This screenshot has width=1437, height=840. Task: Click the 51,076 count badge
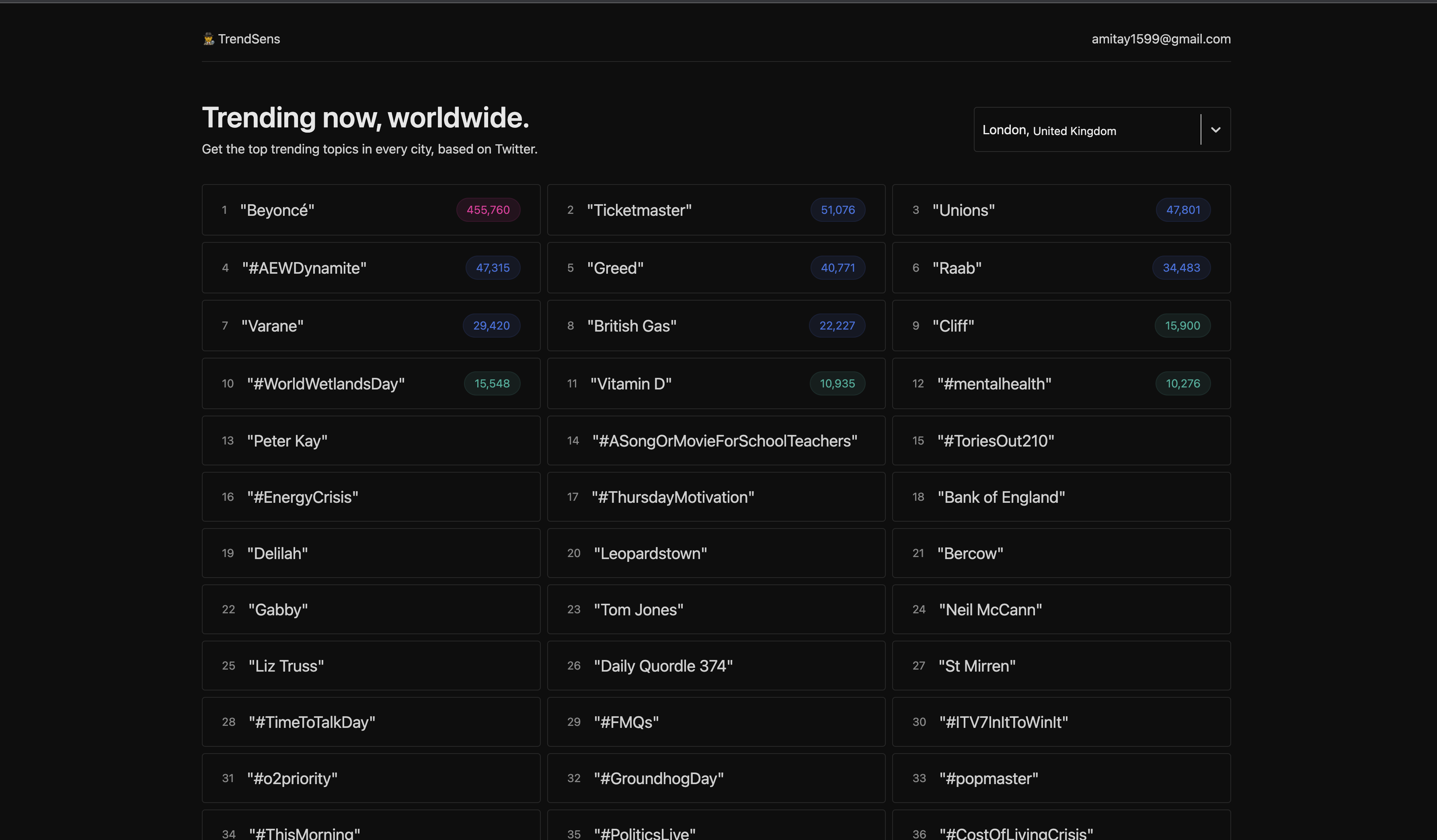(838, 210)
